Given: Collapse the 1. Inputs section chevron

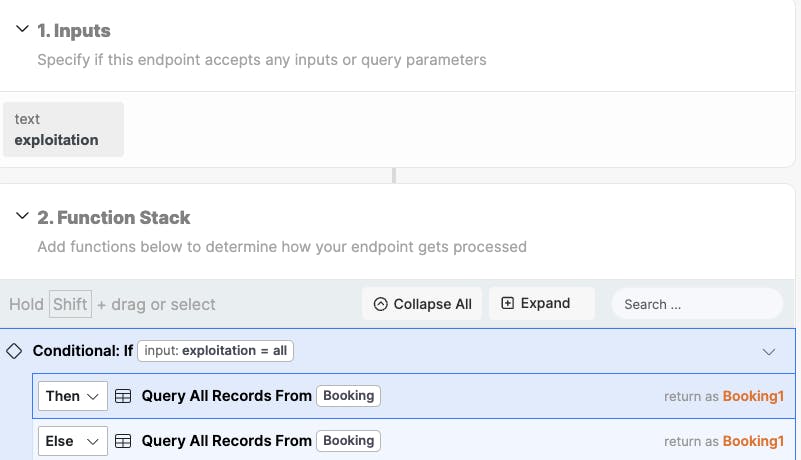Looking at the screenshot, I should pyautogui.click(x=22, y=29).
